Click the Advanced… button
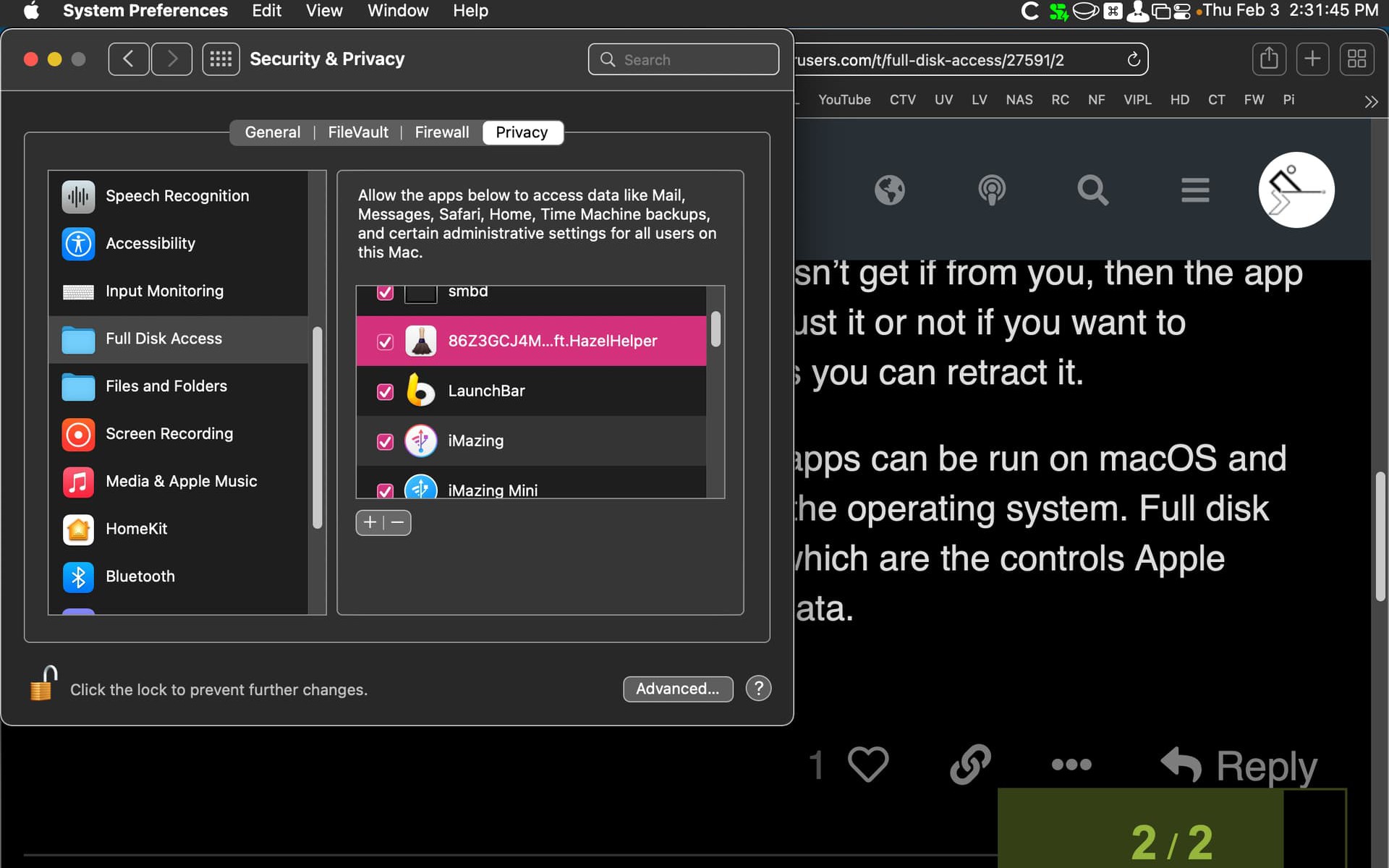This screenshot has width=1389, height=868. click(678, 689)
